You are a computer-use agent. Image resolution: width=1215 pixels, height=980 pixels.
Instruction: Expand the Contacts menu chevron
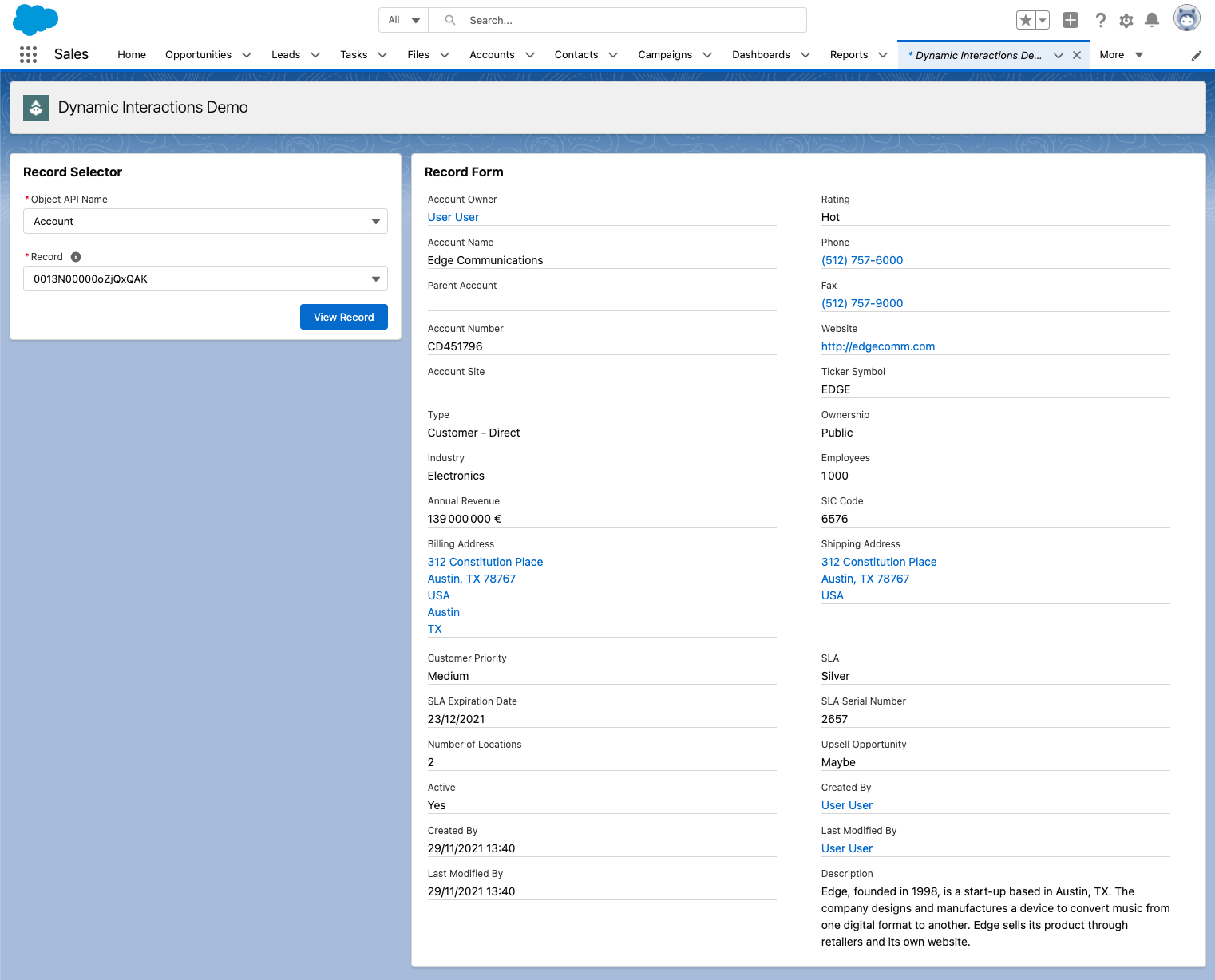pos(613,55)
